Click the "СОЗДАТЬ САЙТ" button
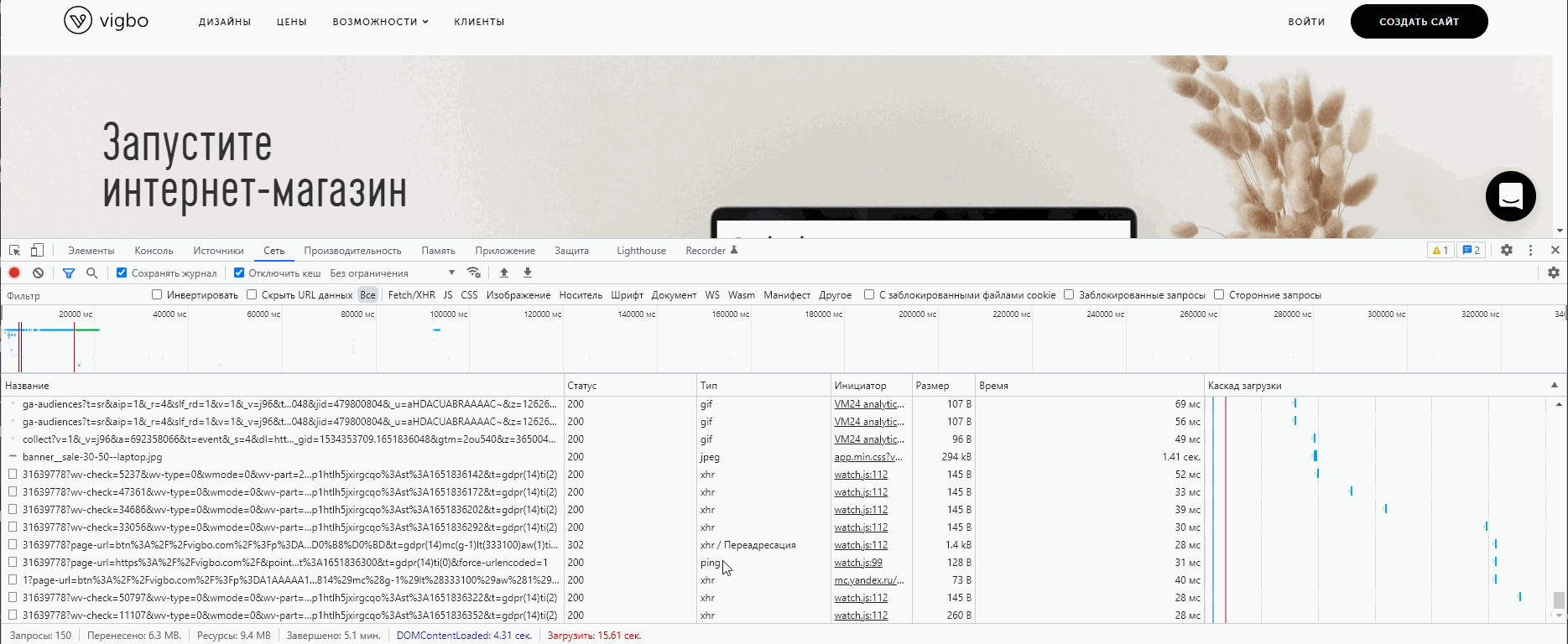The width and height of the screenshot is (1568, 644). click(1419, 22)
